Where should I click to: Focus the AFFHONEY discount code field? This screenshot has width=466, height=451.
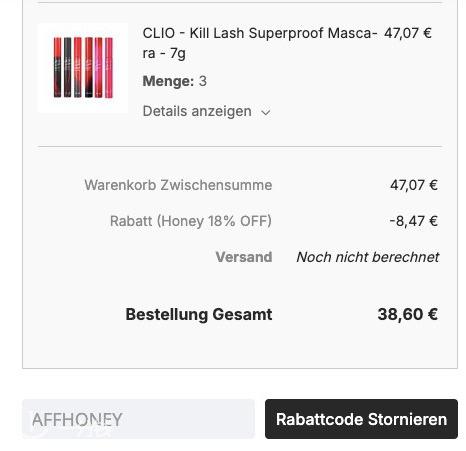click(138, 419)
